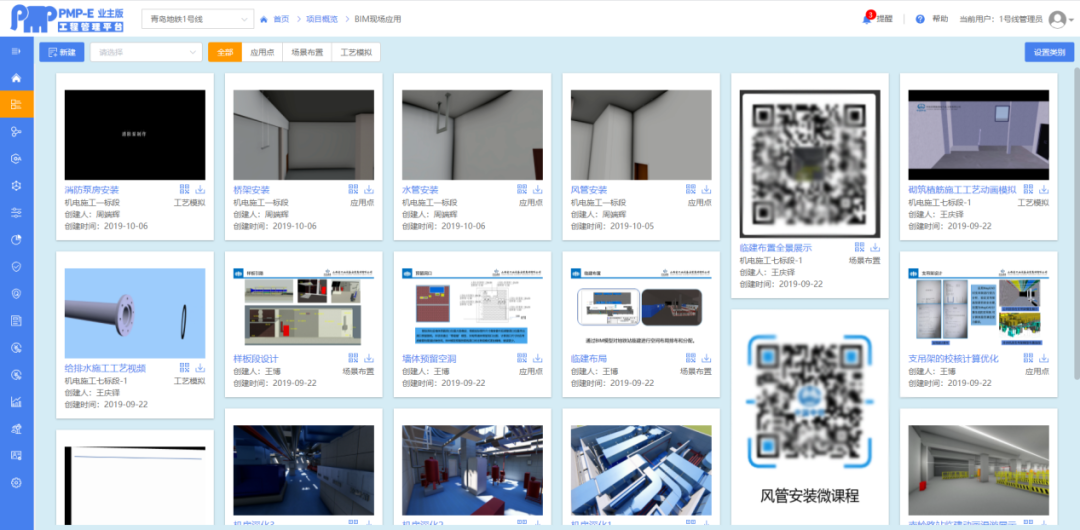Show QR code for 砌筑植筋施工工艺动画模拟 card
1080x530 pixels.
pyautogui.click(x=1028, y=190)
